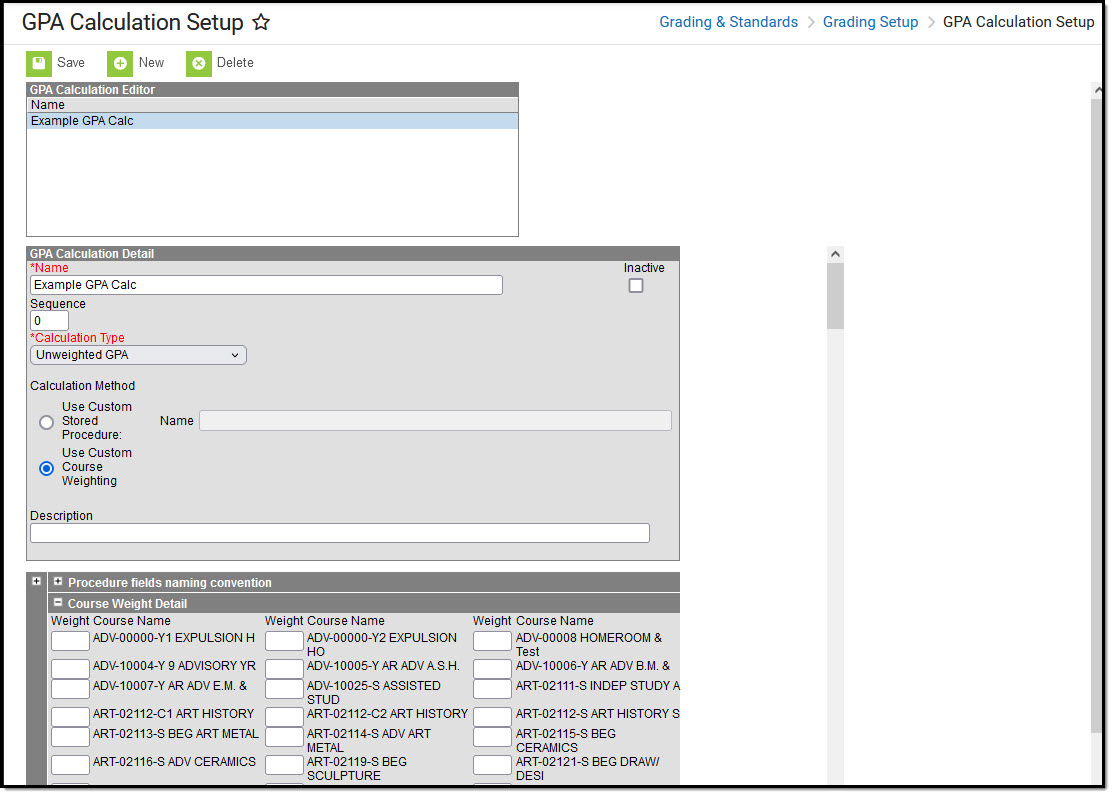Screen dimensions: 1112x795
Task: Click the green New plus icon
Action: coord(120,63)
